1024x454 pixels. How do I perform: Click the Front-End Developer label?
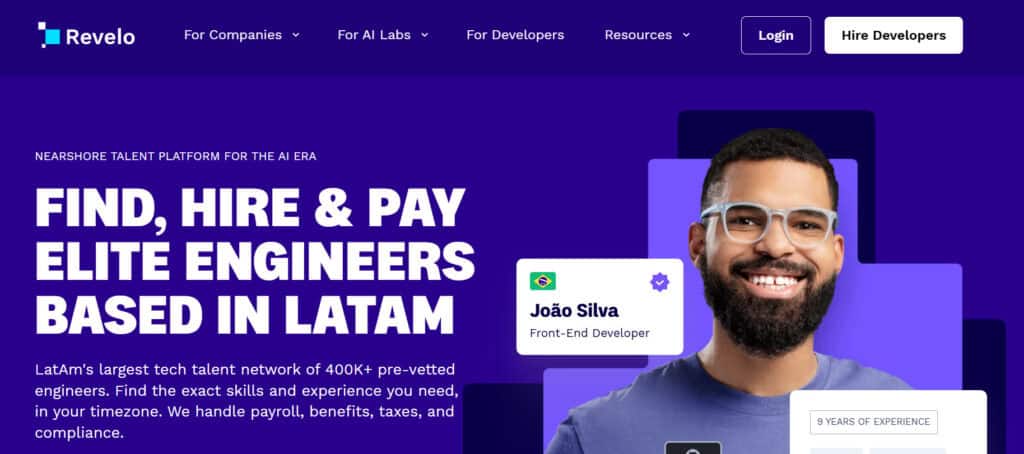[589, 333]
